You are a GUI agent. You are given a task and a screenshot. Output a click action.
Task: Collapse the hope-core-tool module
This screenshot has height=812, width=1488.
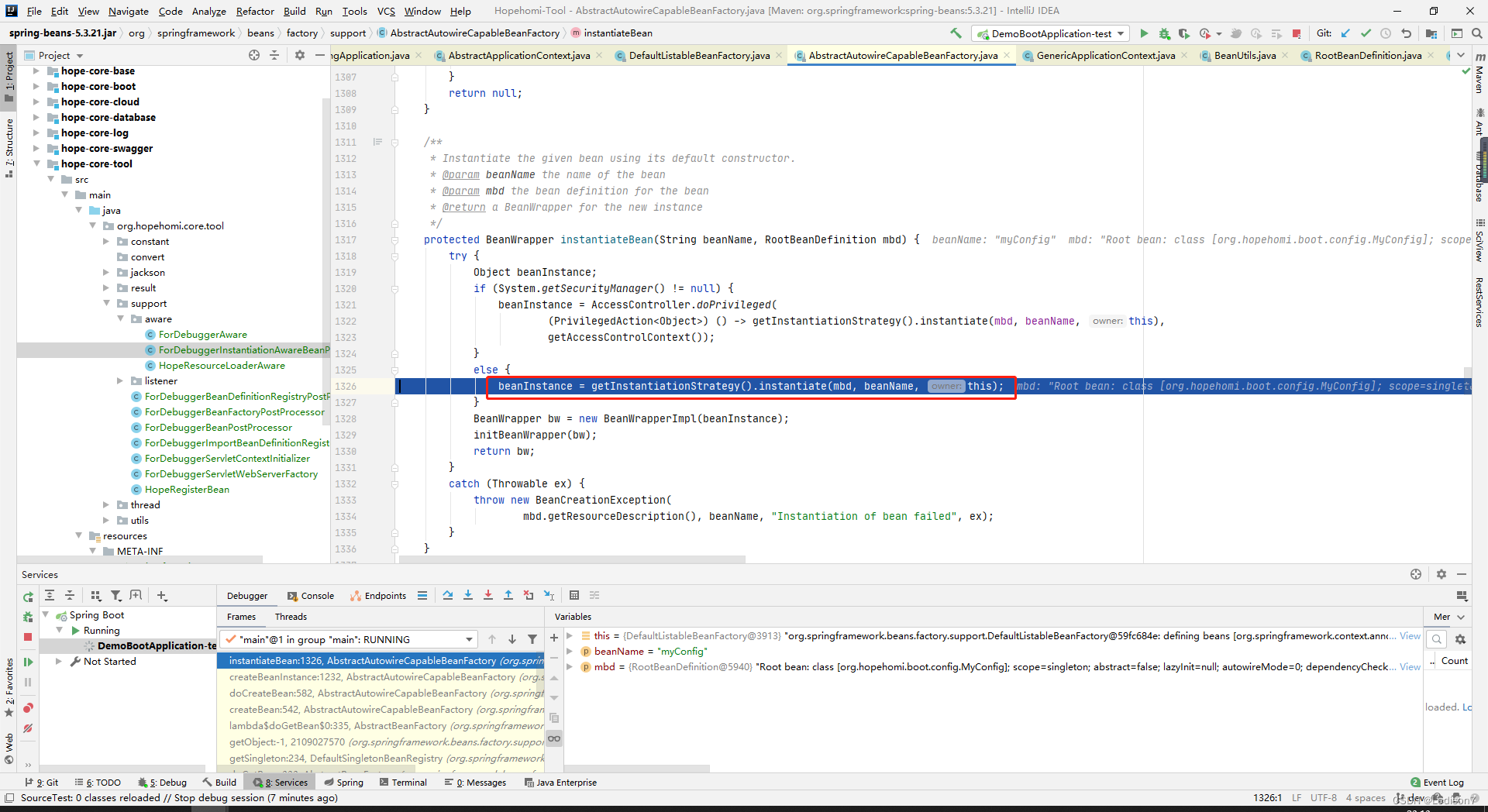[x=36, y=163]
